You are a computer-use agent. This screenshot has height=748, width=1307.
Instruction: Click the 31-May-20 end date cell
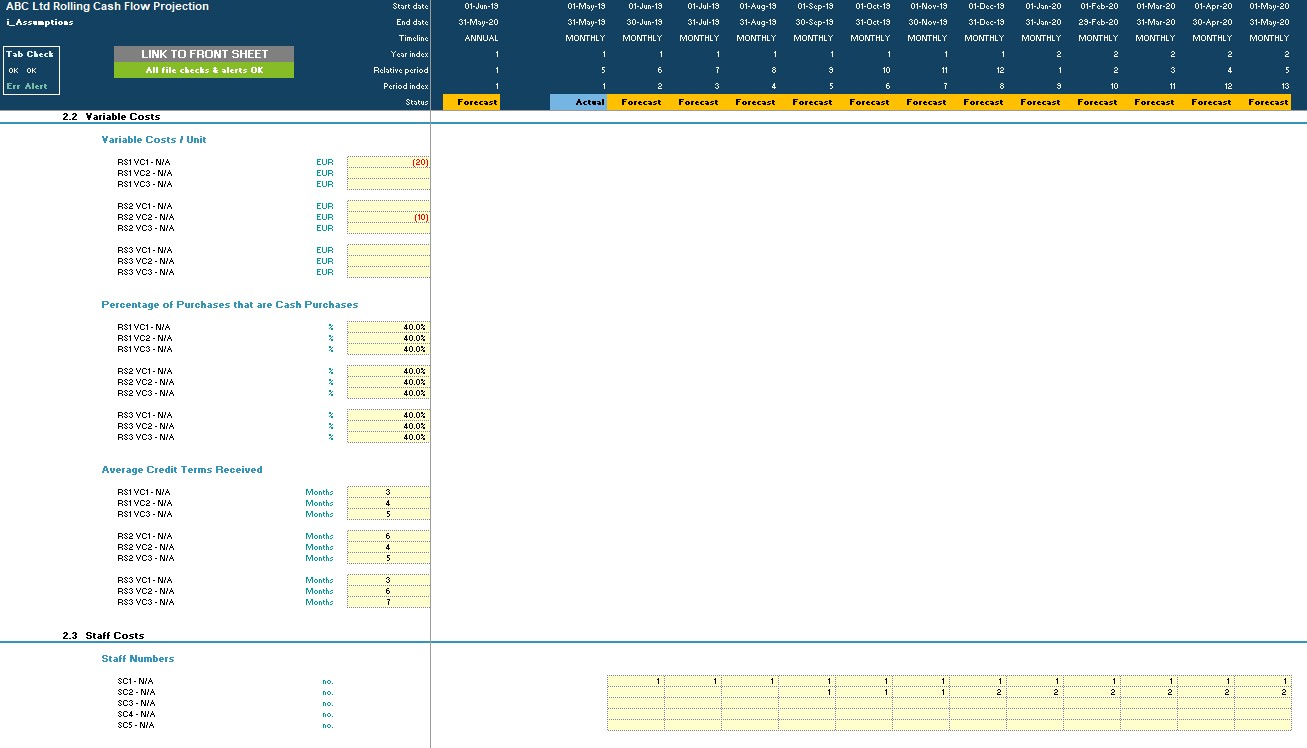[x=480, y=21]
